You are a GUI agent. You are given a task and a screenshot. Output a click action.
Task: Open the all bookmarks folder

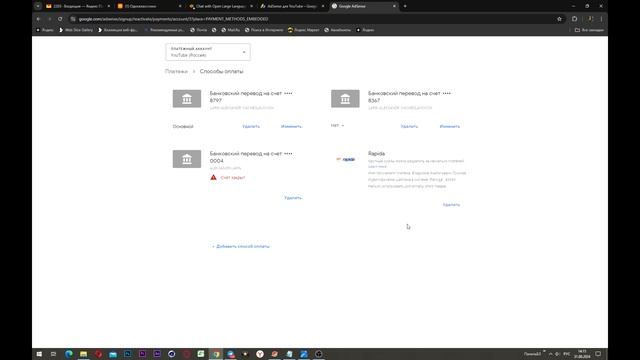589,30
